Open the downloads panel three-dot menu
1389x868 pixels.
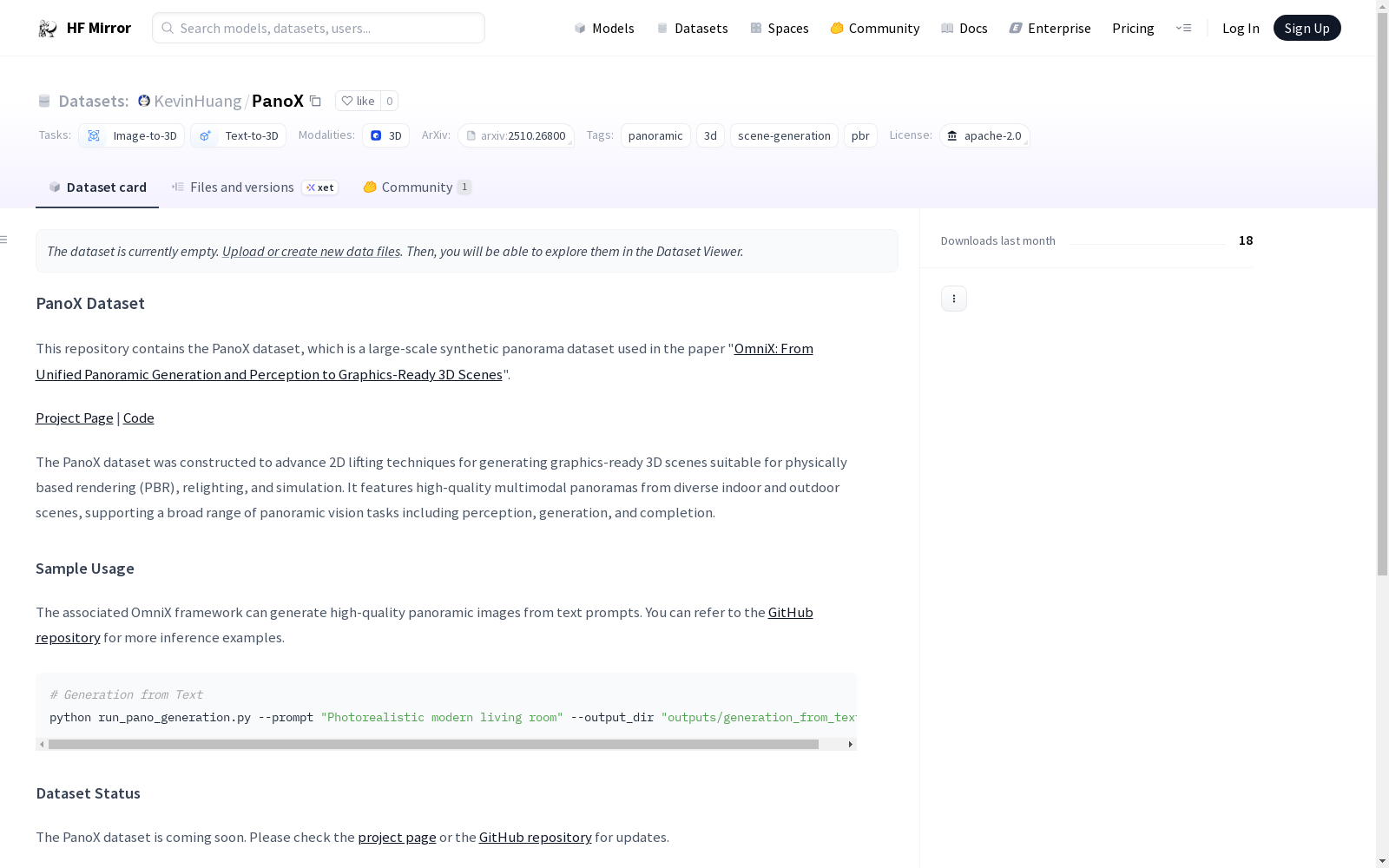point(954,299)
